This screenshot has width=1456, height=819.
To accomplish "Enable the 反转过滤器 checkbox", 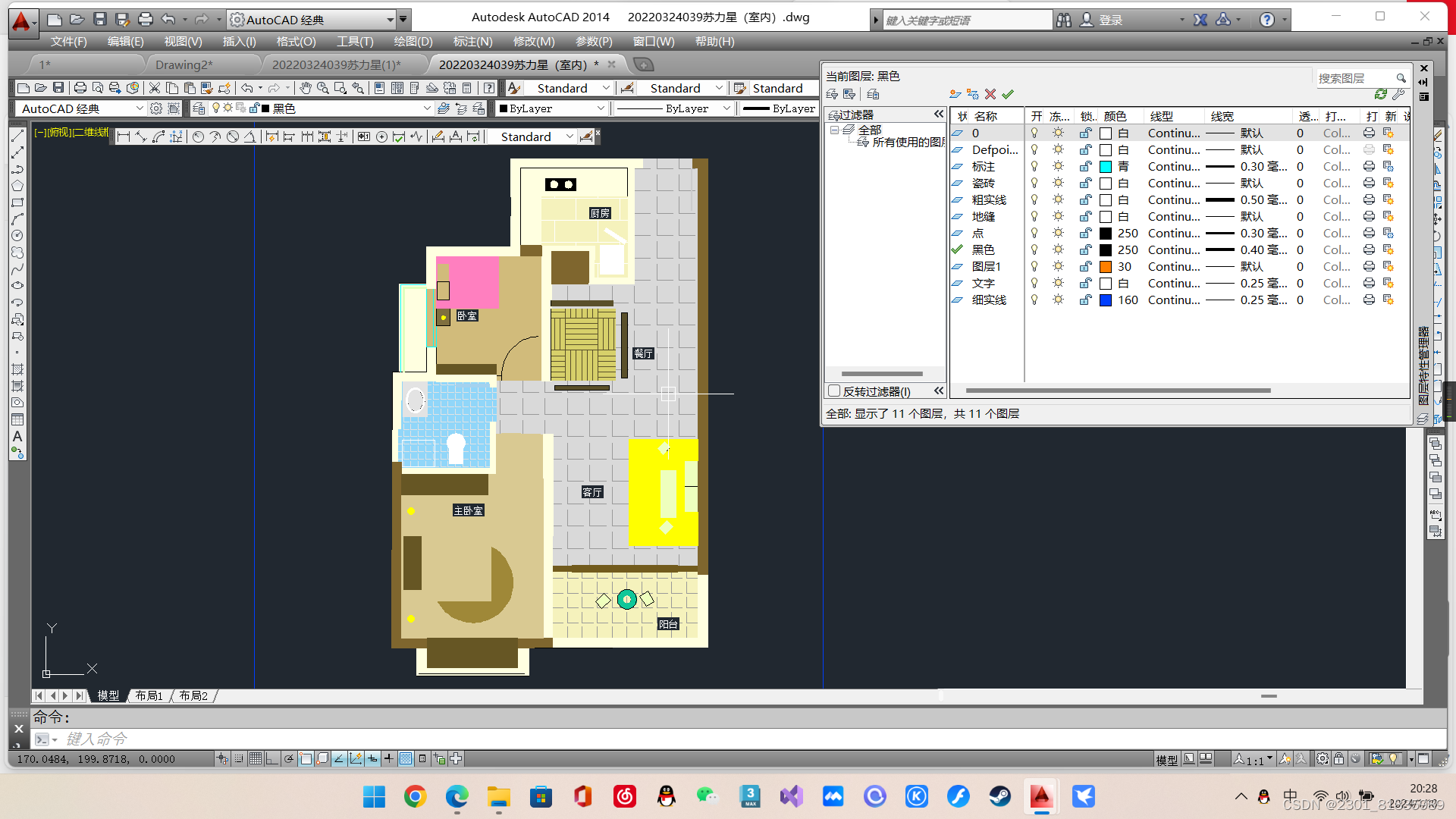I will [x=834, y=391].
